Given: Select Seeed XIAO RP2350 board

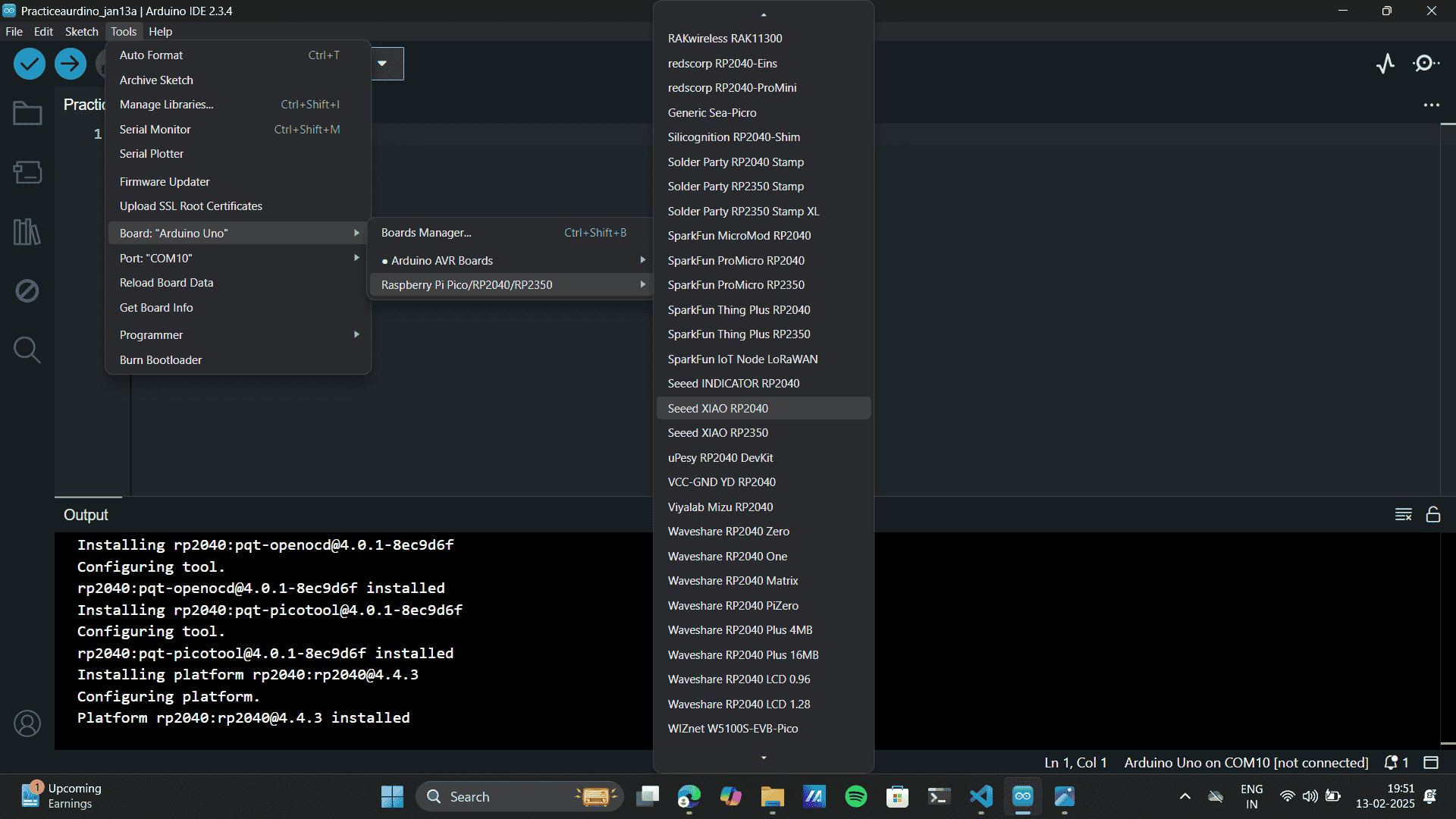Looking at the screenshot, I should pyautogui.click(x=764, y=433).
